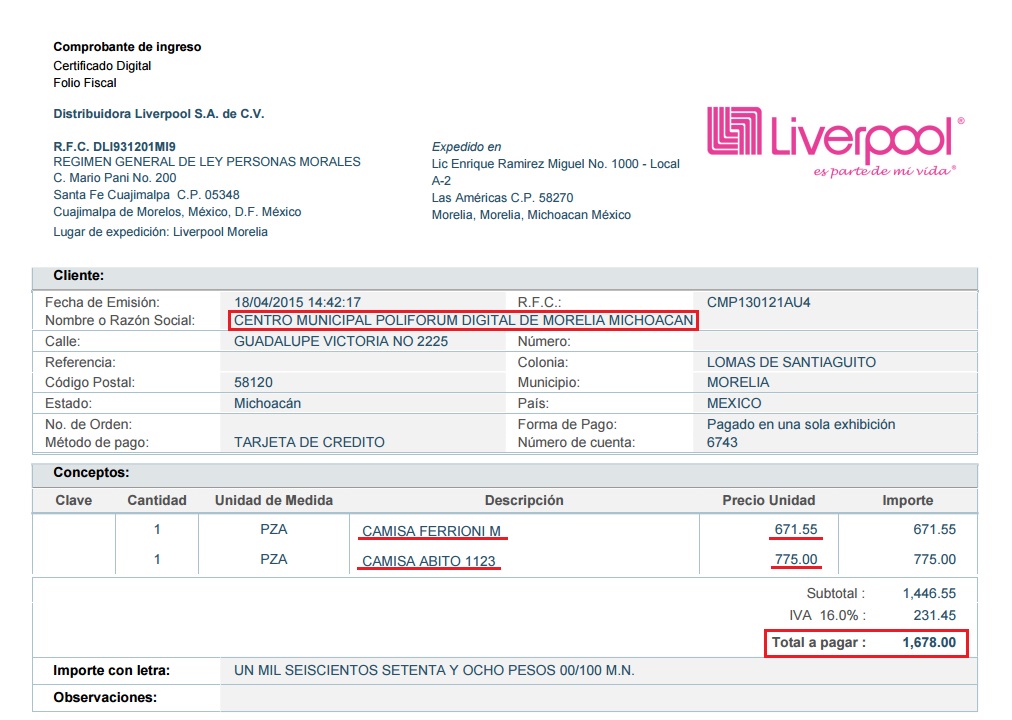This screenshot has height=720, width=1012.
Task: Click the 'Importe con letra:' label
Action: click(x=112, y=670)
